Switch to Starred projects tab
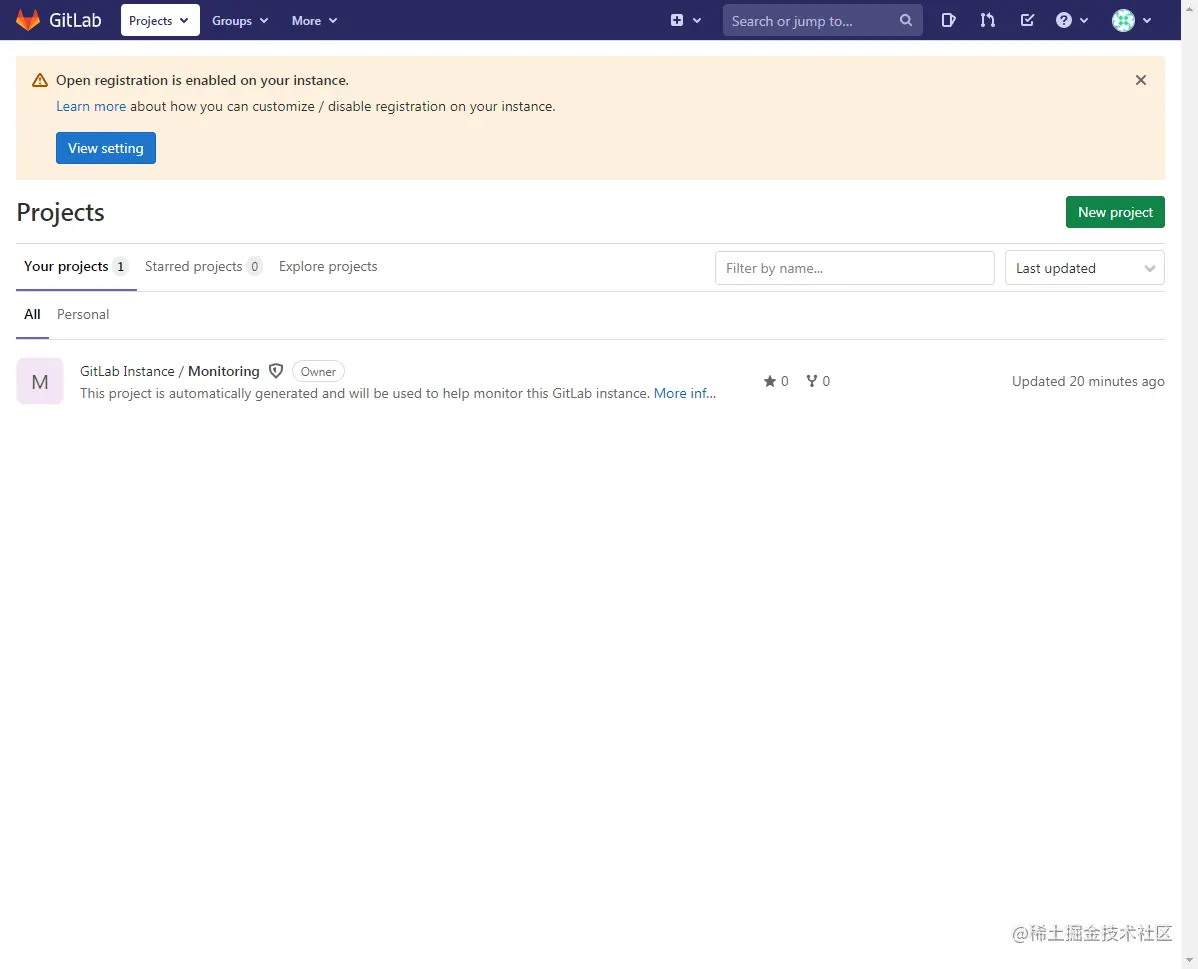The height and width of the screenshot is (969, 1198). 203,267
